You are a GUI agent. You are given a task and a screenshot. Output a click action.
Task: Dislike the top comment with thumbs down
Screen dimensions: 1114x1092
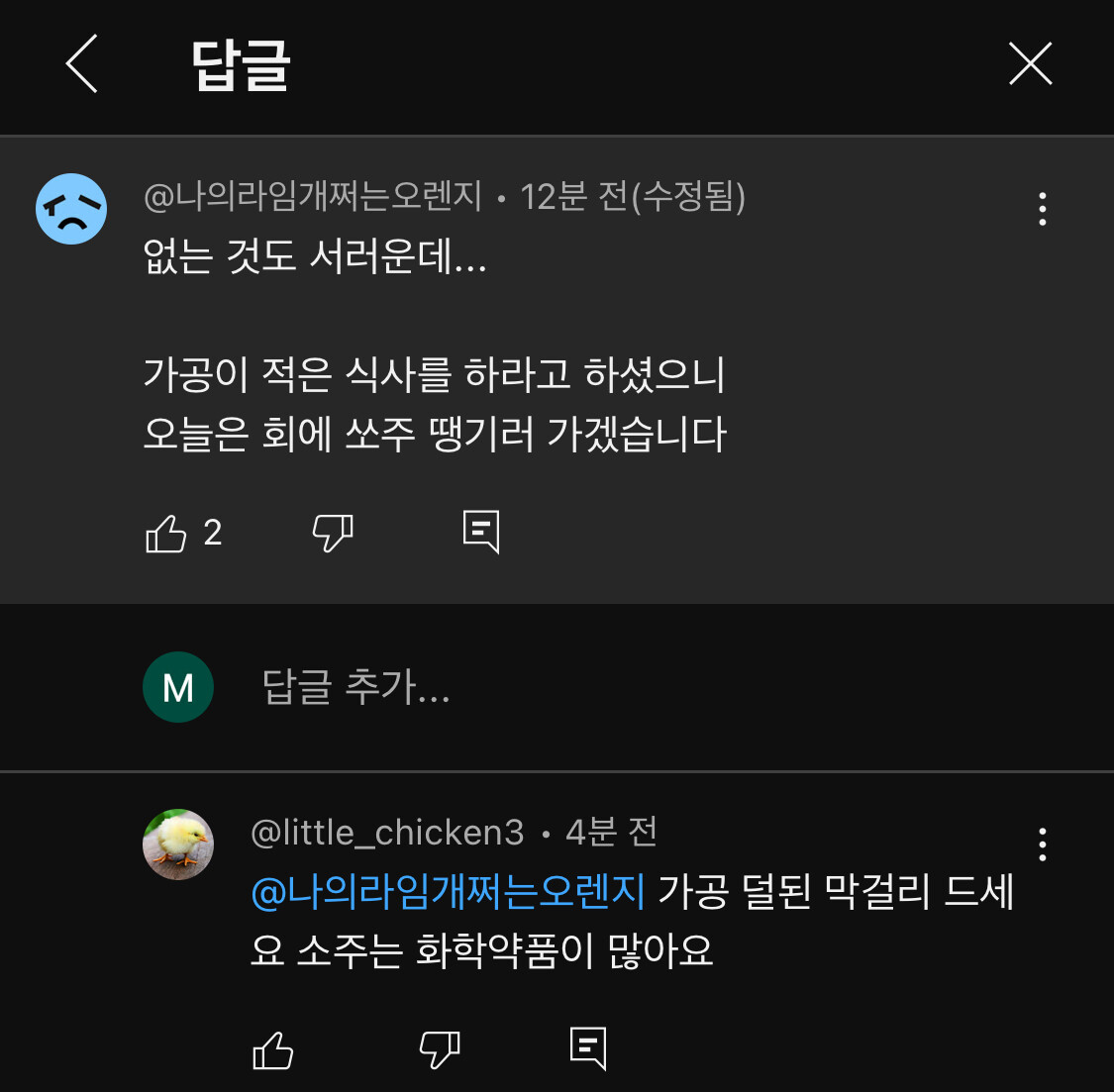pos(333,534)
